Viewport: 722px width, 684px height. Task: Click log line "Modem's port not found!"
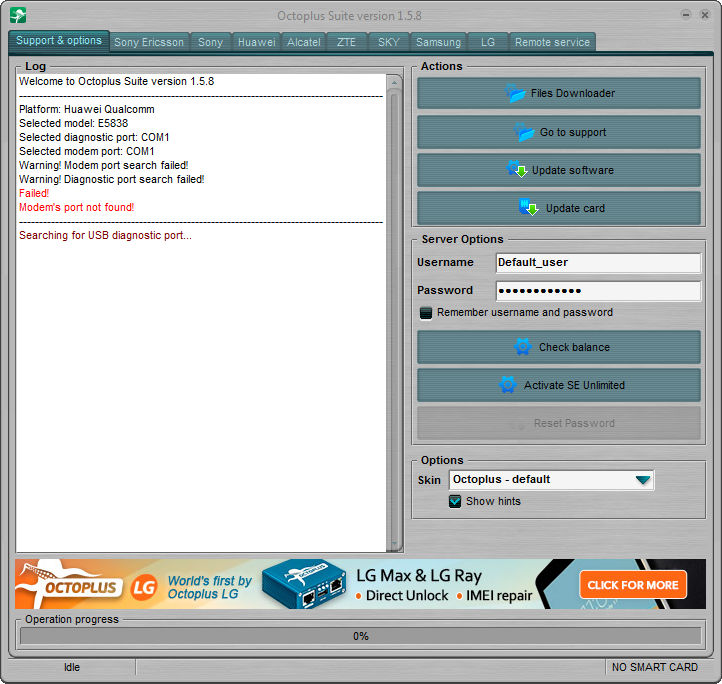click(76, 207)
